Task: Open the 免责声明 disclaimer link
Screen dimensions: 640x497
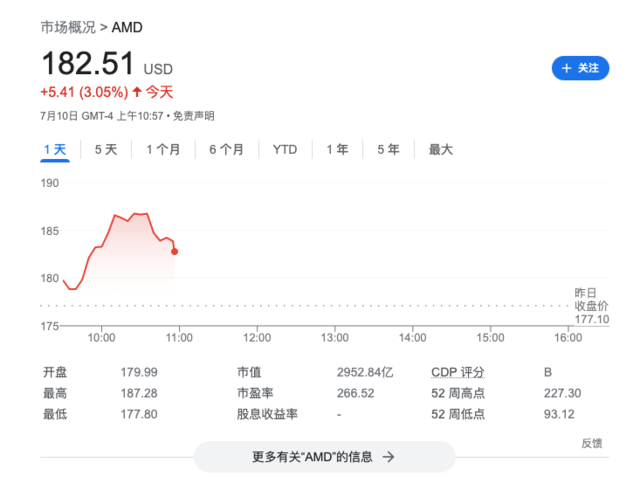Action: tap(194, 115)
